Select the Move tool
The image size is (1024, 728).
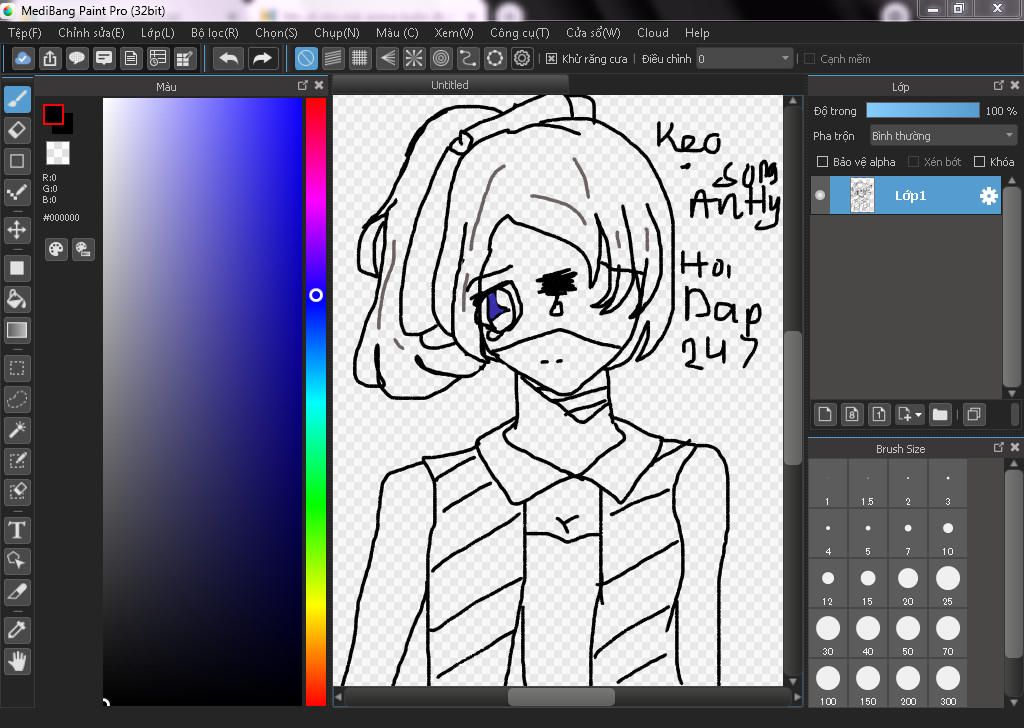click(x=18, y=230)
